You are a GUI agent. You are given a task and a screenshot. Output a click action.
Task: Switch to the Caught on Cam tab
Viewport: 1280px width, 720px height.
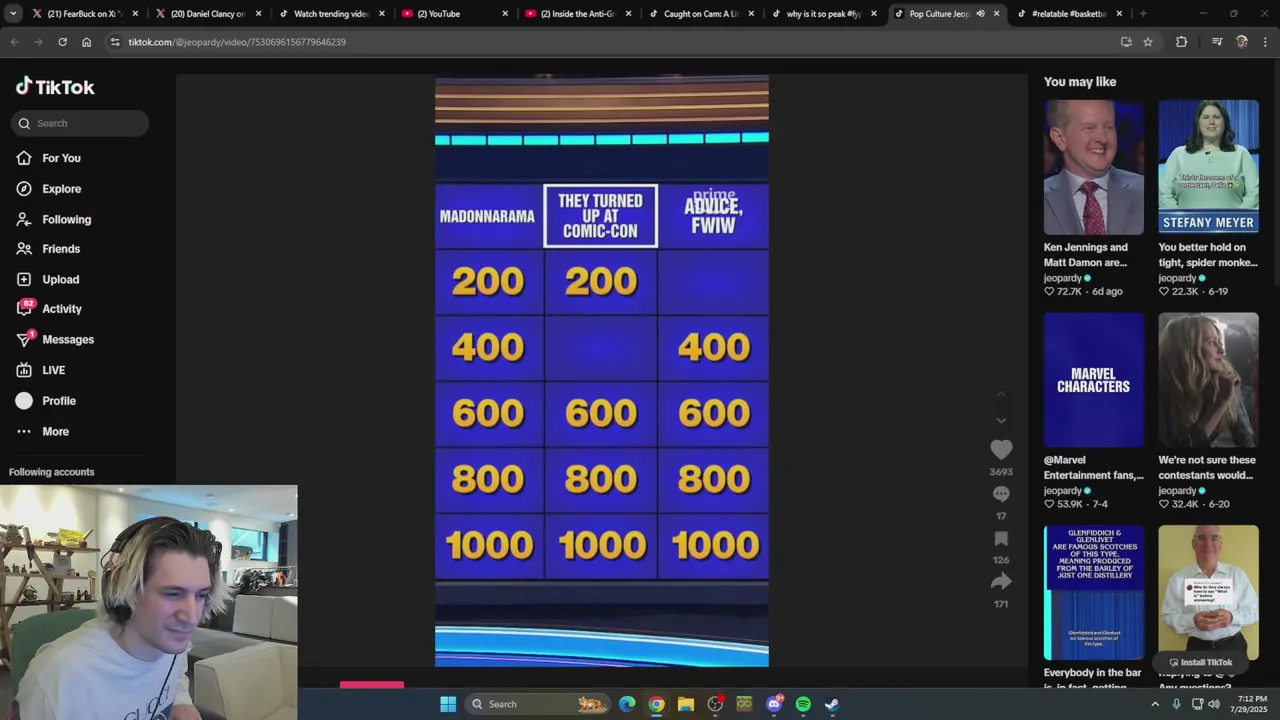coord(700,14)
